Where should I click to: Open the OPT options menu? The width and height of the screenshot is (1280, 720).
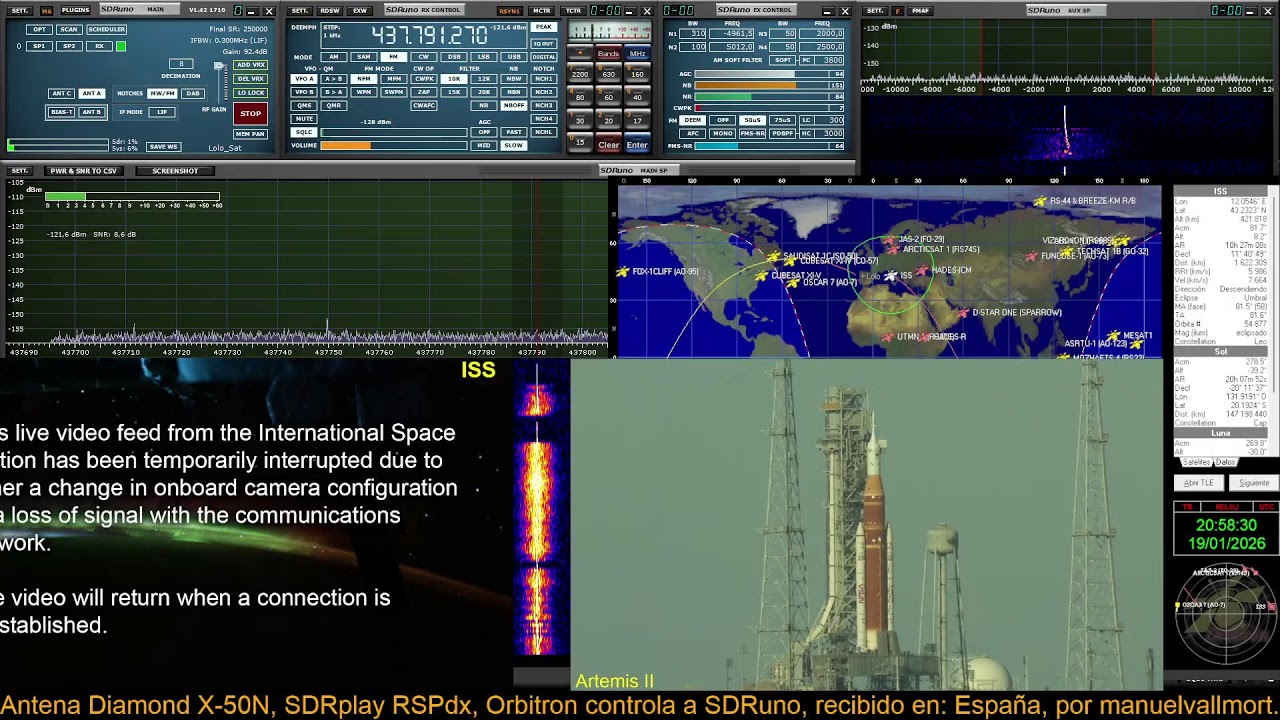click(39, 29)
